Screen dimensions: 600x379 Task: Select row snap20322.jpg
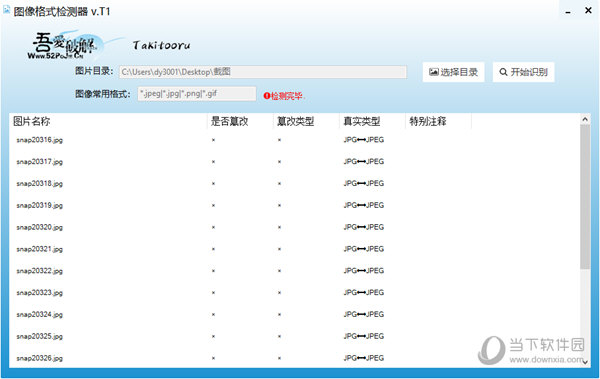coord(295,271)
